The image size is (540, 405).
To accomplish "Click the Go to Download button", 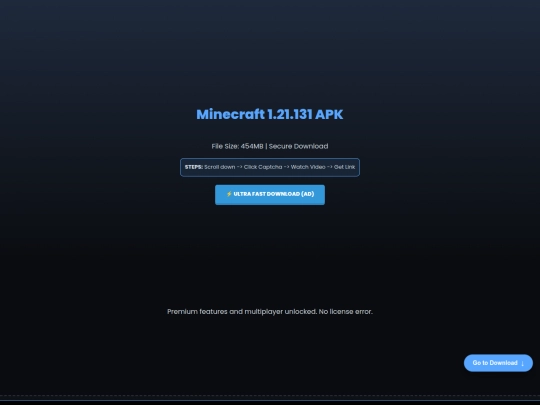I will (x=498, y=363).
